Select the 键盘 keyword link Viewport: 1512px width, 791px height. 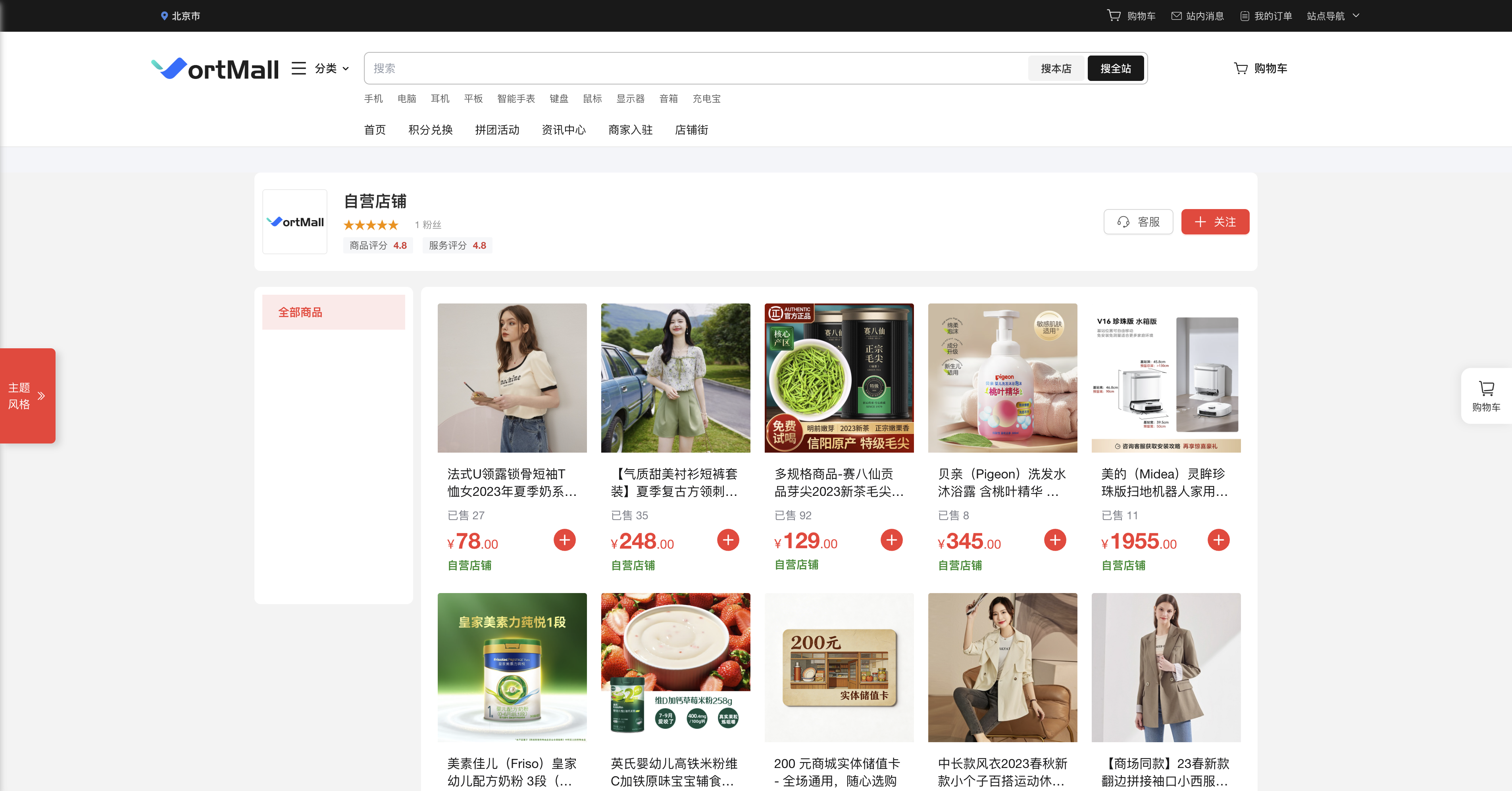coord(559,99)
